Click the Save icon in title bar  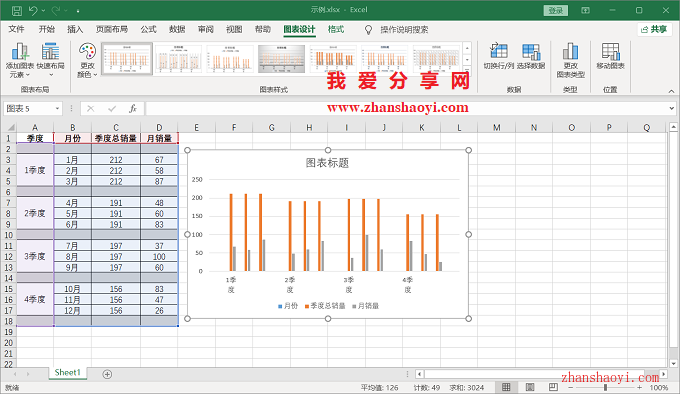pos(16,10)
